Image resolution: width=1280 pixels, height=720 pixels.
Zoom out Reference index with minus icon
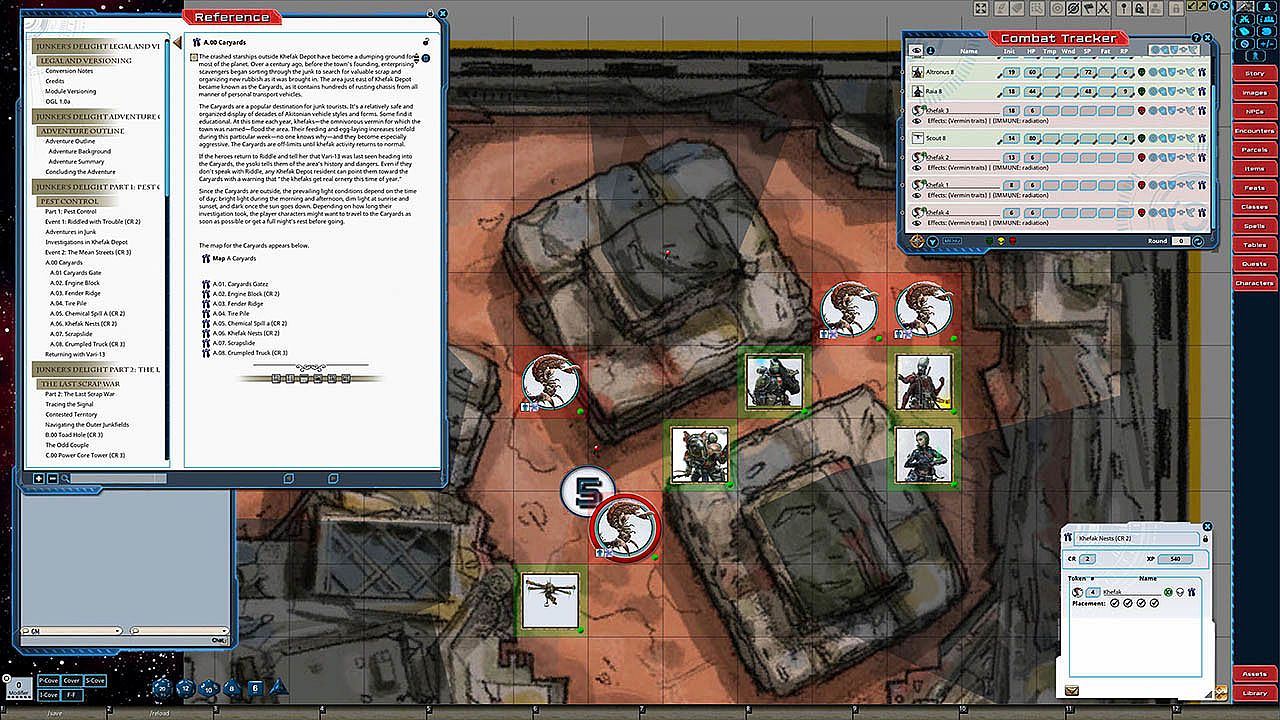[52, 478]
